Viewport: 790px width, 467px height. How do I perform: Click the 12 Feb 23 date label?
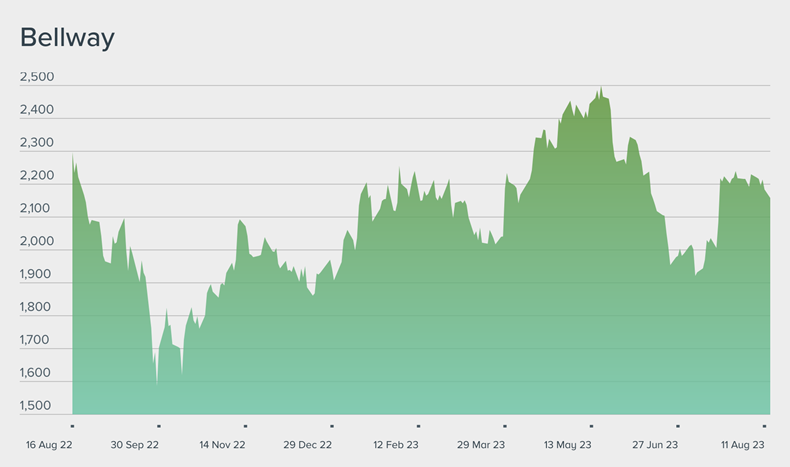click(395, 444)
